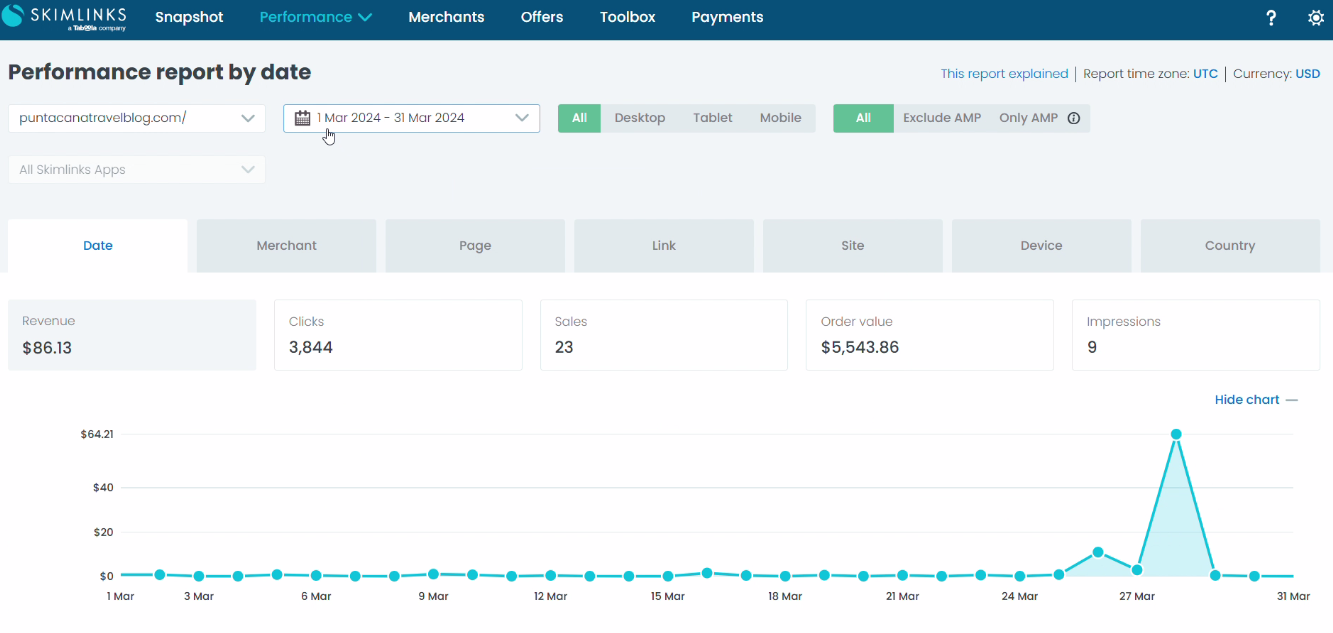Switch to the Merchant tab
Screen dimensions: 1333x633
pos(287,246)
